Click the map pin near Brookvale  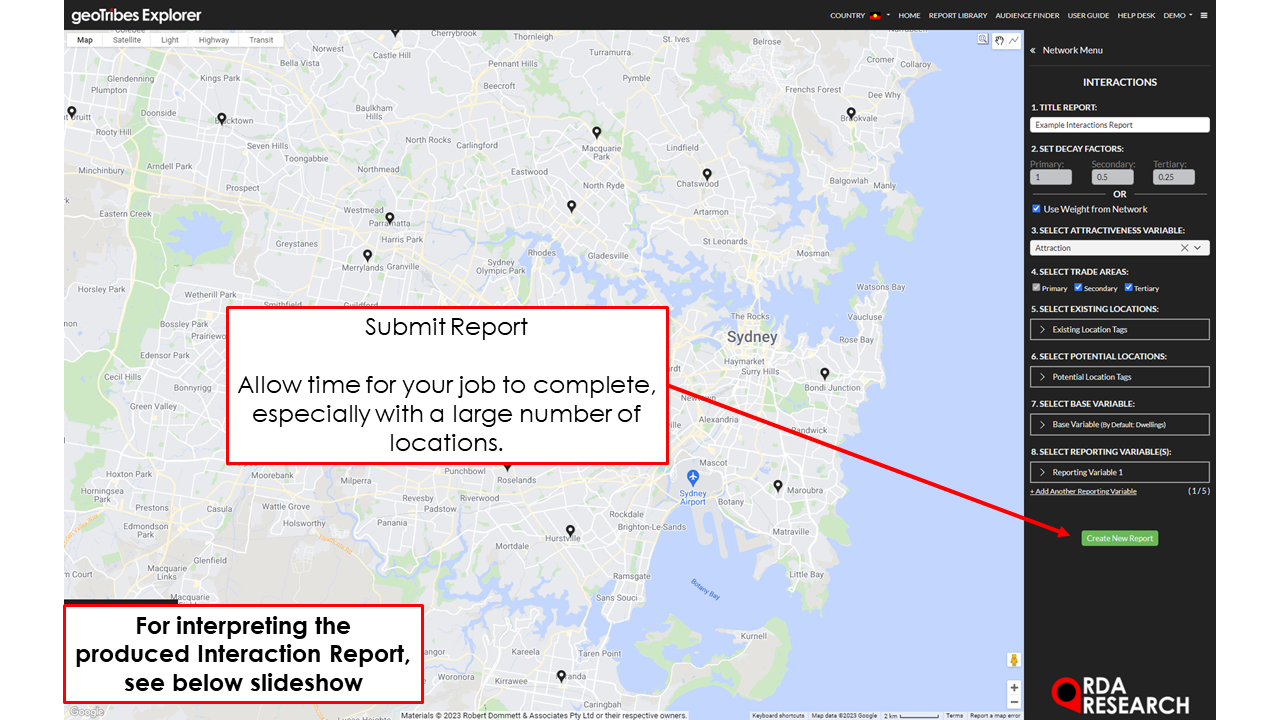[x=851, y=113]
